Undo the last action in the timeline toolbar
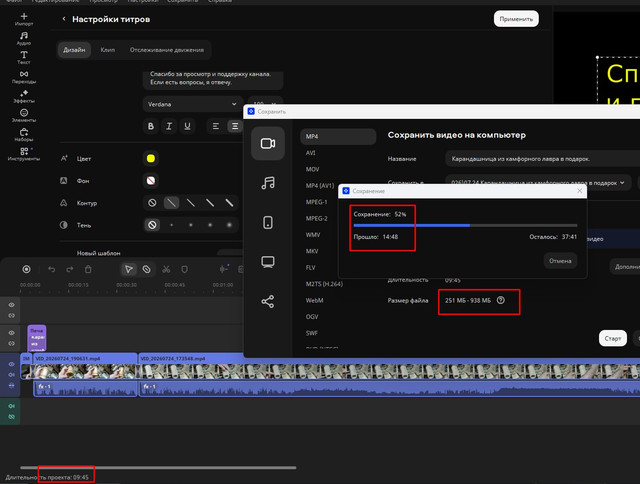The width and height of the screenshot is (640, 484). (x=51, y=269)
